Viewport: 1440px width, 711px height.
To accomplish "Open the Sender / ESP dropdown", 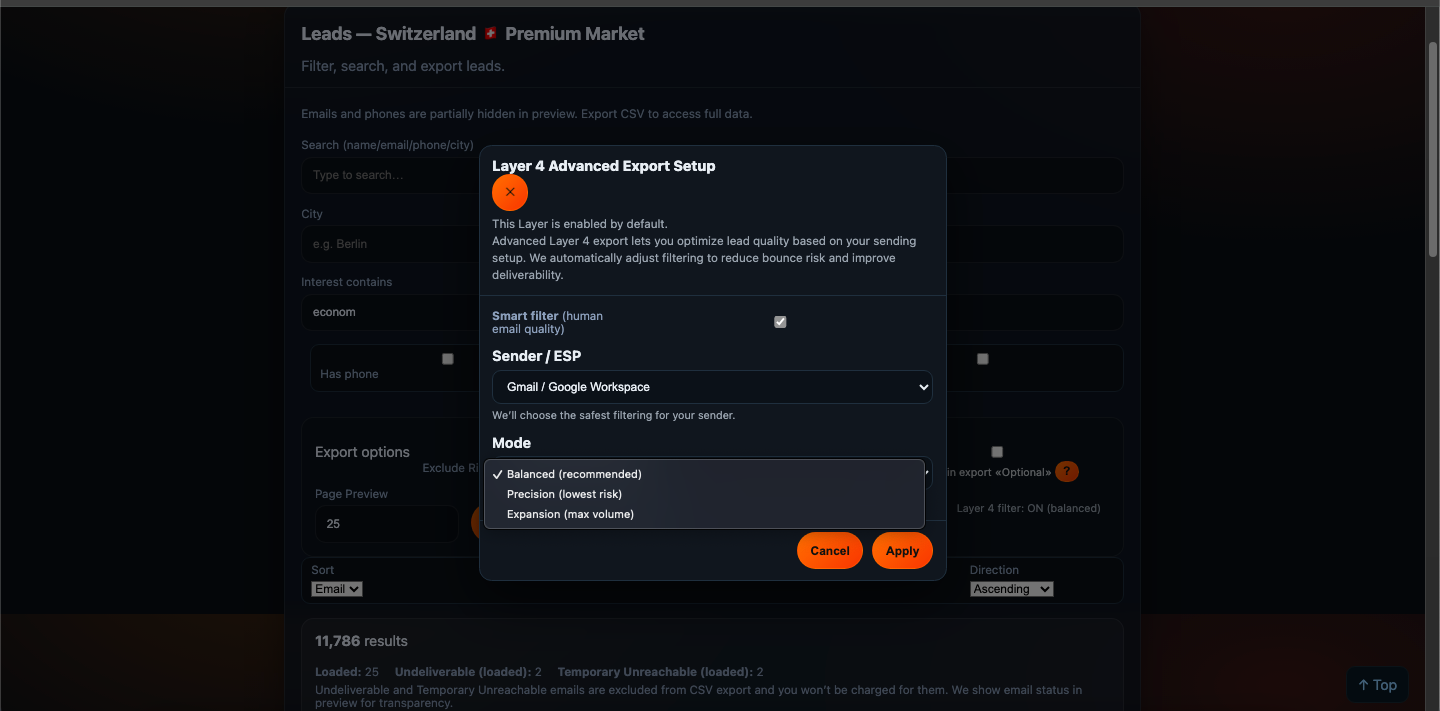I will [712, 387].
